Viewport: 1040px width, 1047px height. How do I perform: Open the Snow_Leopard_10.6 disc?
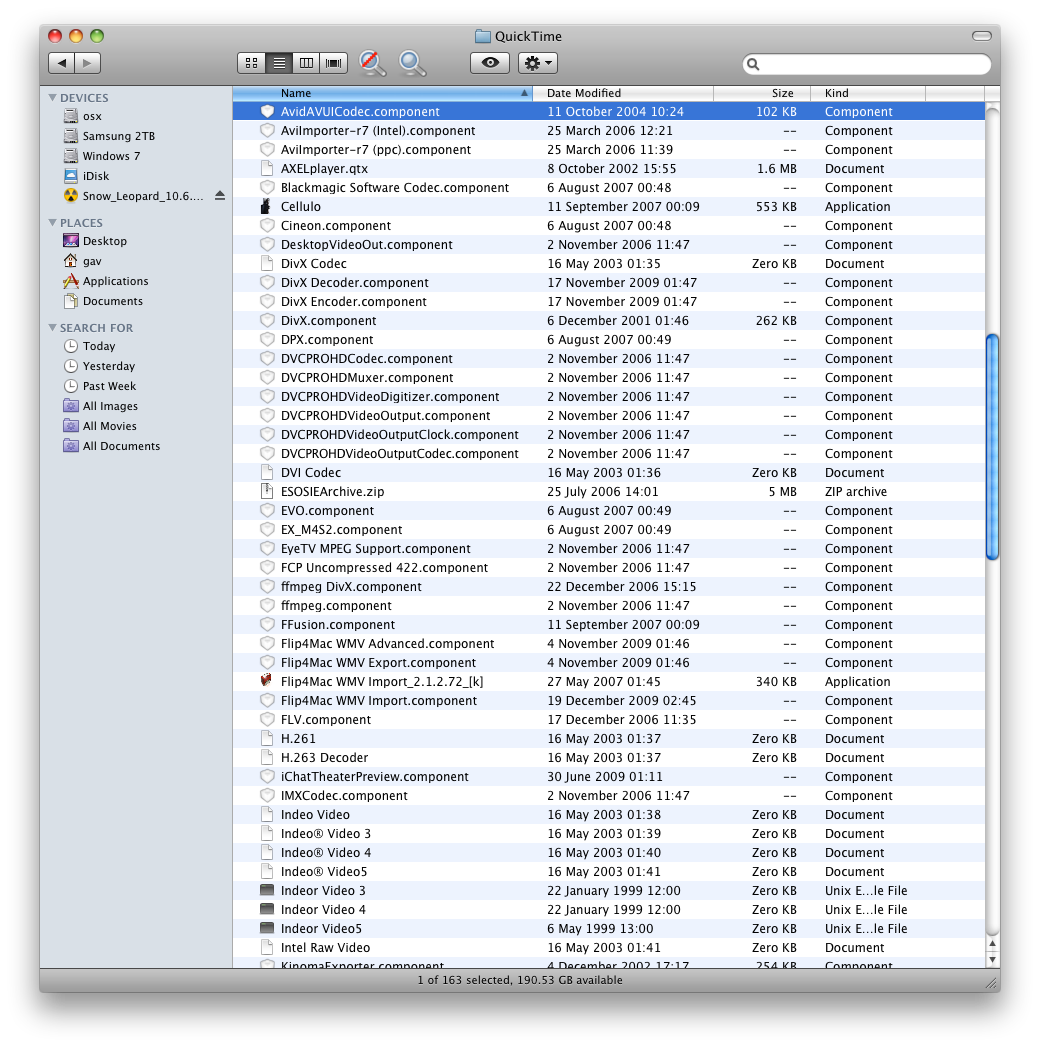coord(142,196)
